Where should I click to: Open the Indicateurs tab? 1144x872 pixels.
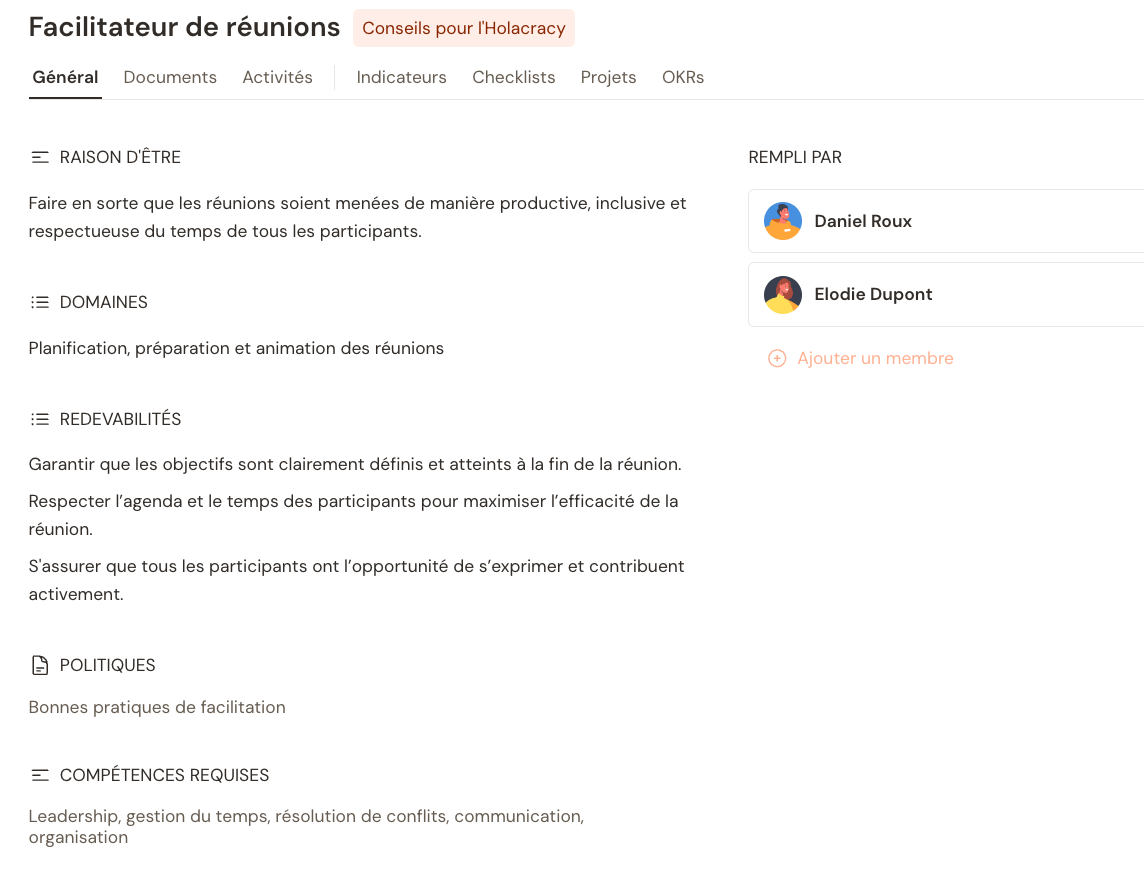[401, 77]
